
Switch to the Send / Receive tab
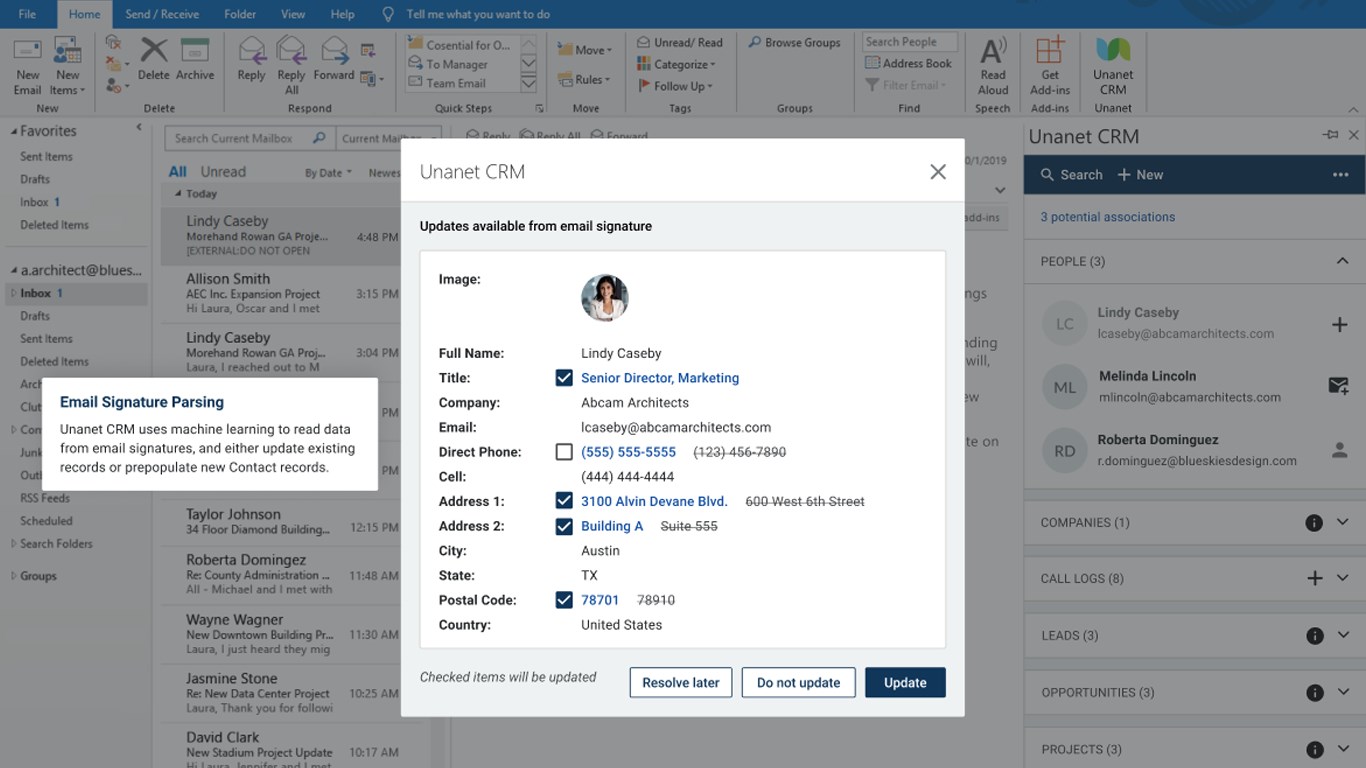point(162,14)
